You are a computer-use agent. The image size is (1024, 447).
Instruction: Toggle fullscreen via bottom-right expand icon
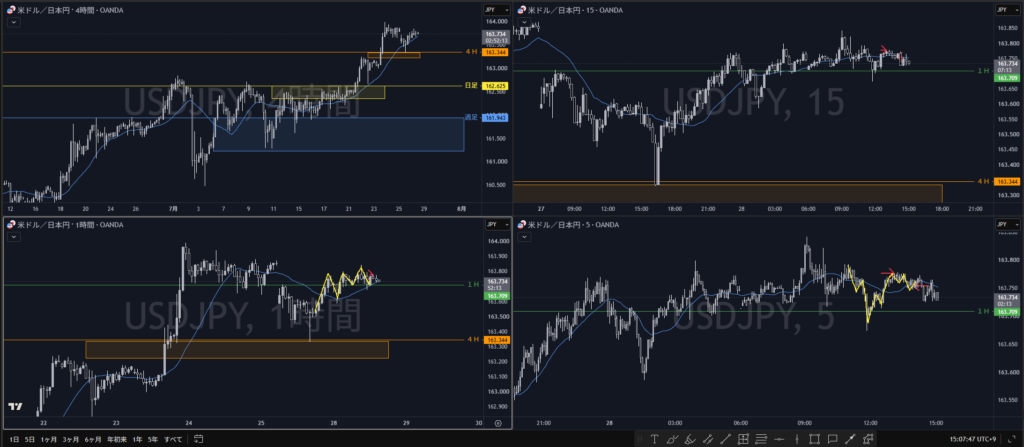pos(1012,439)
